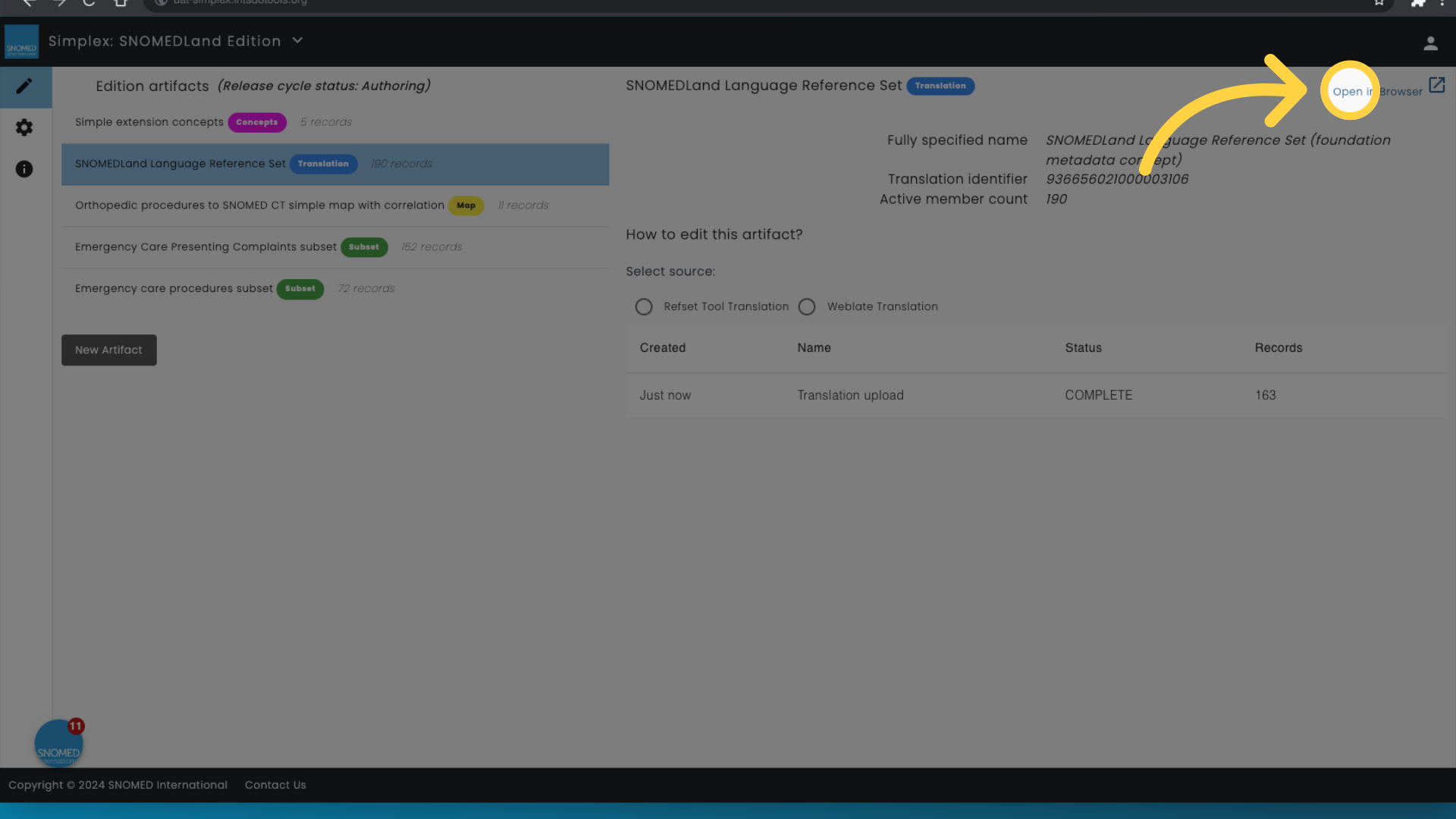Screen dimensions: 1456x819
Task: Click the Just now created cell
Action: (665, 395)
